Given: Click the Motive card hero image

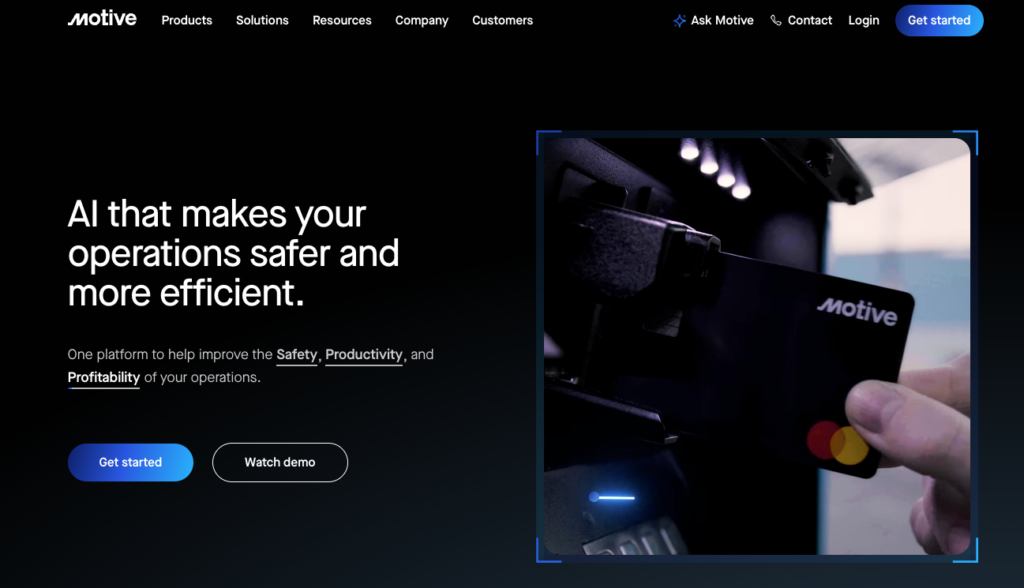Looking at the screenshot, I should [x=757, y=346].
